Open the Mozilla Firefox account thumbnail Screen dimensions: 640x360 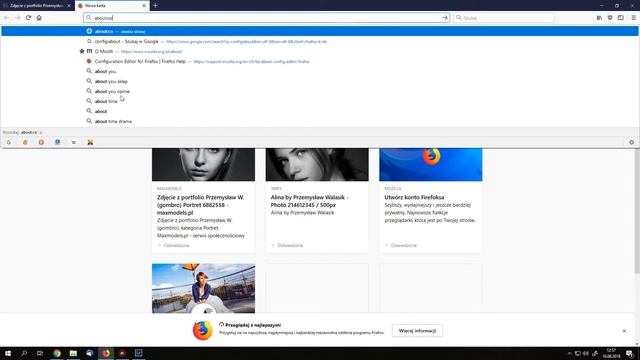pos(431,164)
